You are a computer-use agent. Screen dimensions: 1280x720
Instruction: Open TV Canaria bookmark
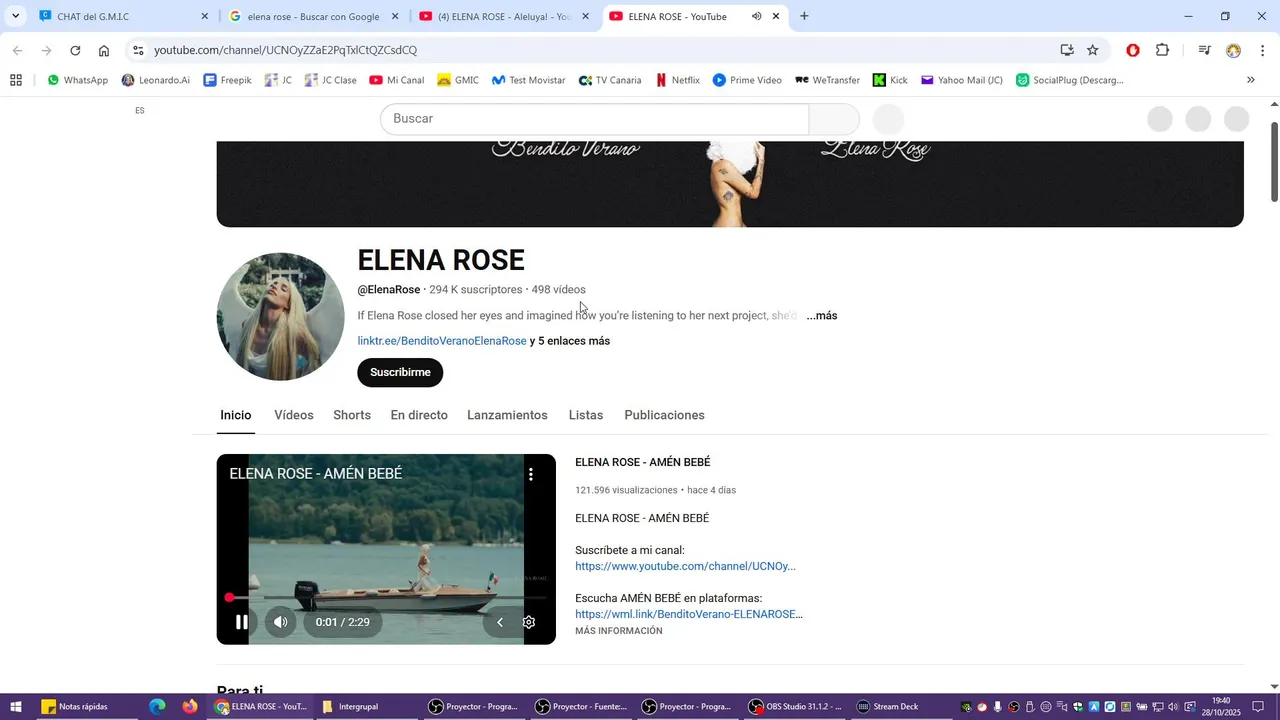[610, 80]
